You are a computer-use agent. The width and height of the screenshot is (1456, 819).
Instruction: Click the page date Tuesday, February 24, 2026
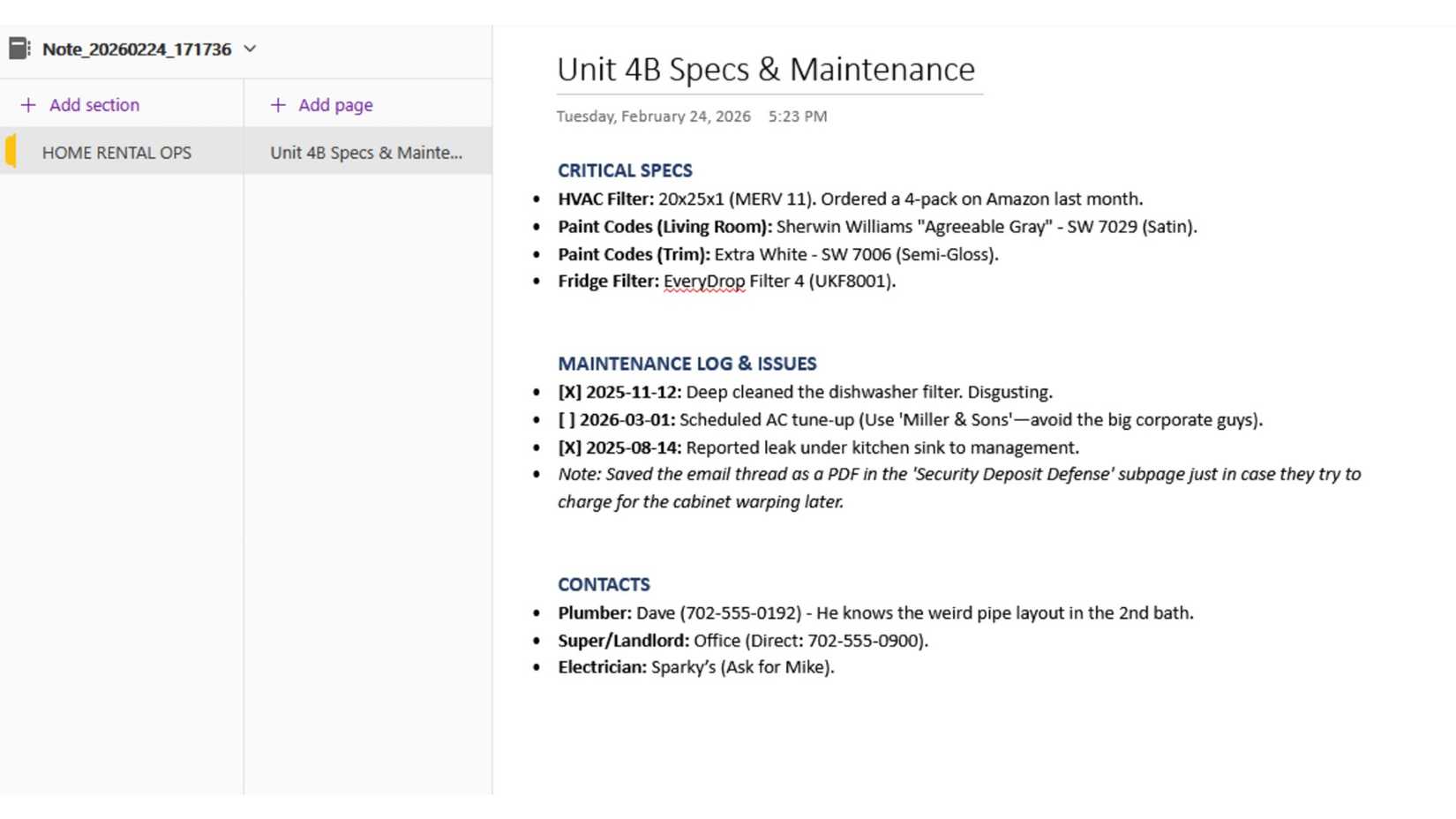(654, 116)
